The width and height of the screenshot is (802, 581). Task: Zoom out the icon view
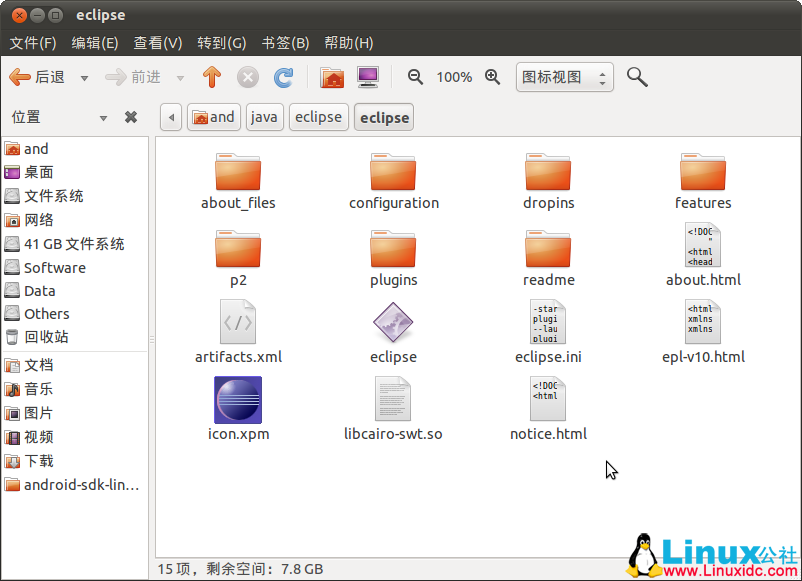point(415,77)
